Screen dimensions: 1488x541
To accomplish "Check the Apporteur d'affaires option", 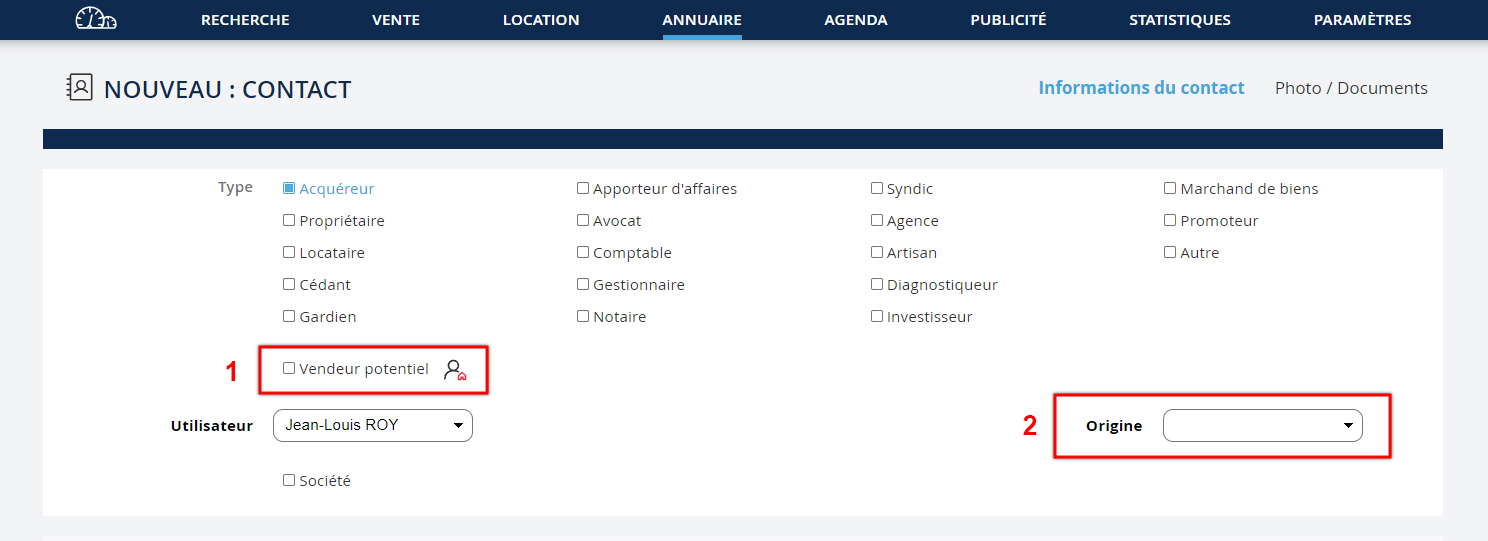I will click(x=583, y=188).
